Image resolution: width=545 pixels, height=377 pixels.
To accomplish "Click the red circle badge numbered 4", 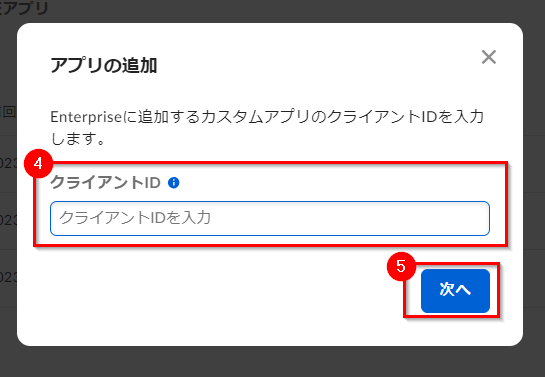I will click(38, 163).
